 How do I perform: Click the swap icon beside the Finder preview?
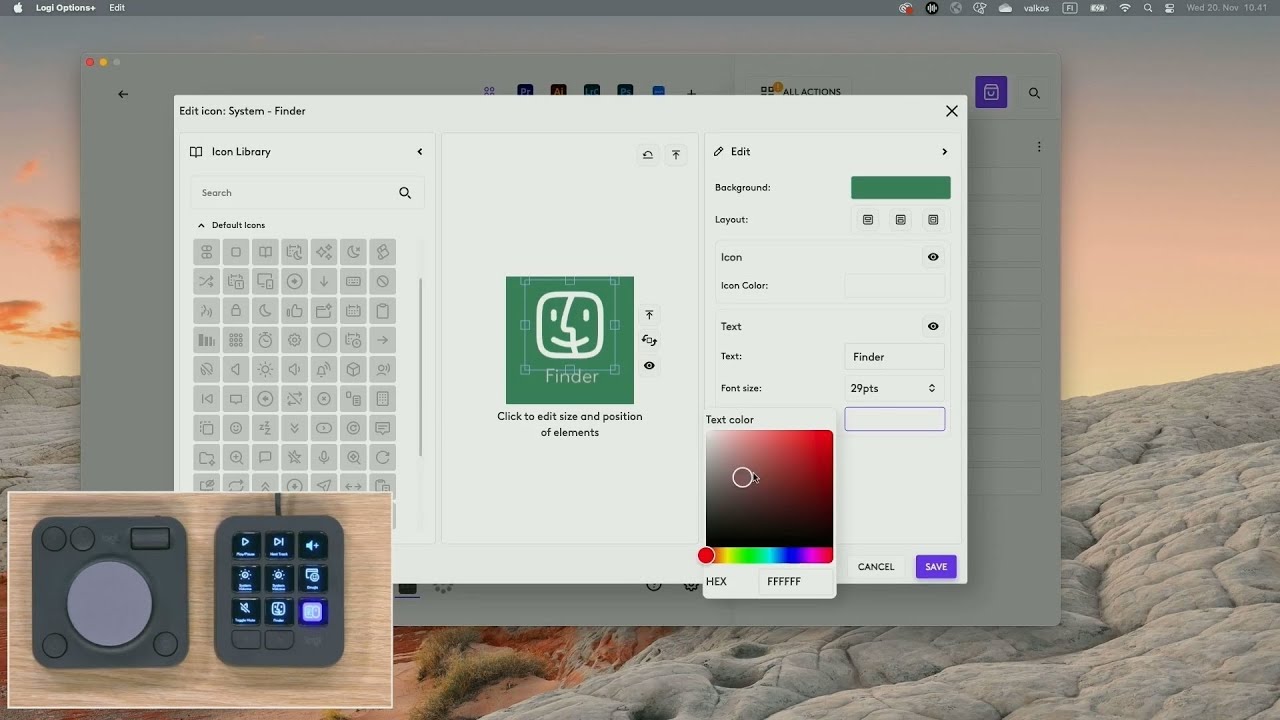pyautogui.click(x=649, y=340)
